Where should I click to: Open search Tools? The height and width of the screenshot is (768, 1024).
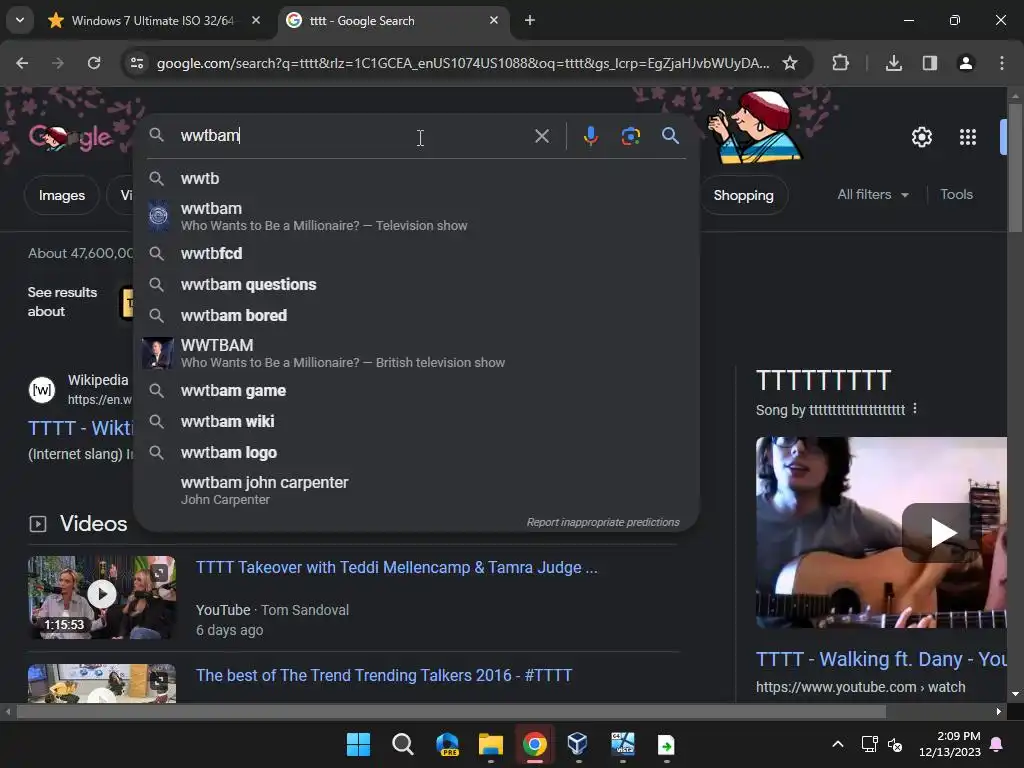tap(956, 195)
